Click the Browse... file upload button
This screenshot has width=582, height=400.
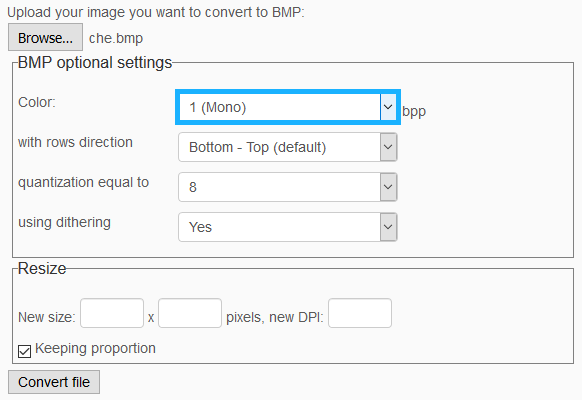45,37
